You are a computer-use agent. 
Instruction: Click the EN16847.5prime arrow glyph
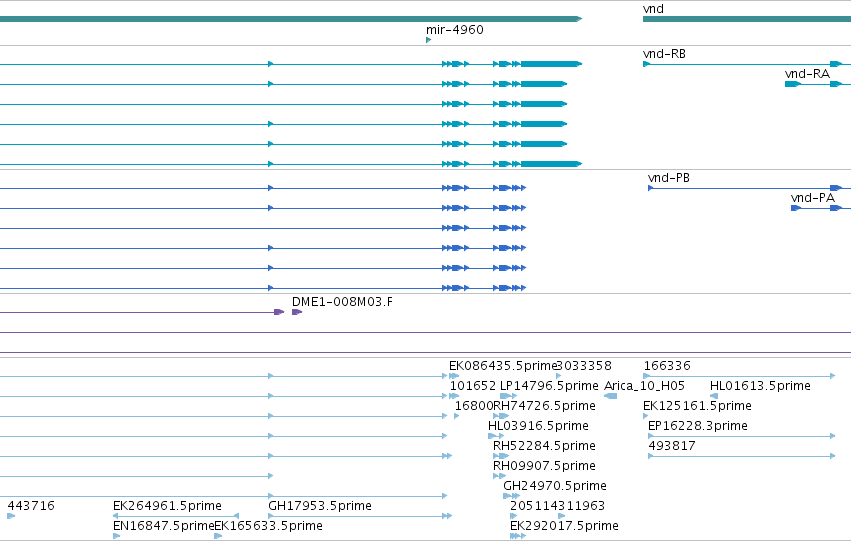pyautogui.click(x=116, y=536)
